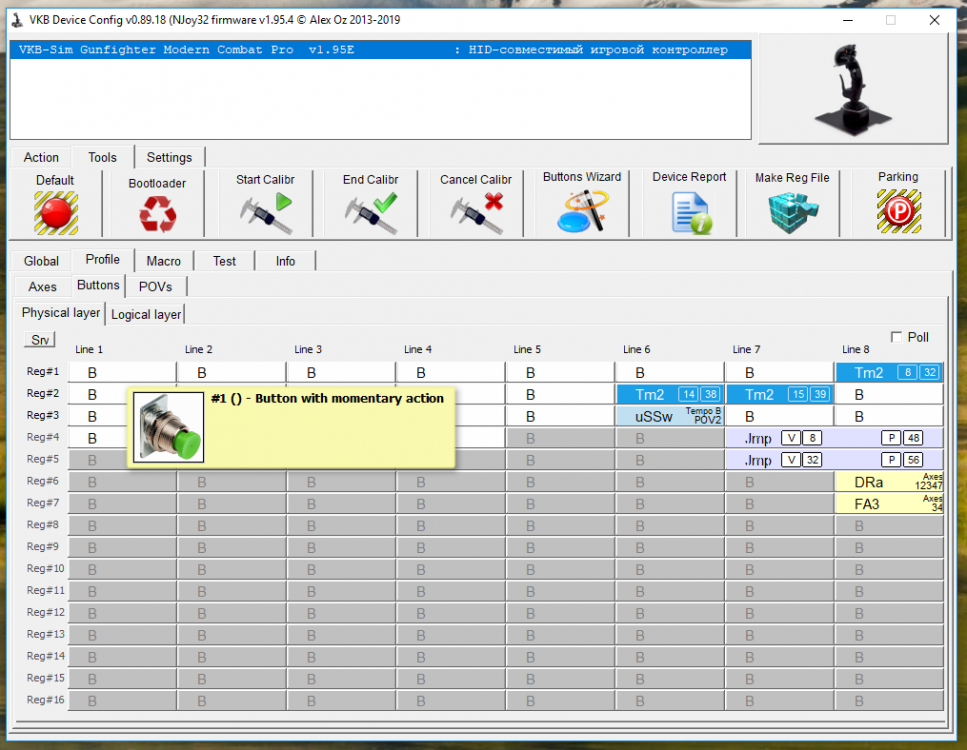The width and height of the screenshot is (967, 750).
Task: Abort calibration with the Cancel Calibr icon
Action: (x=476, y=213)
